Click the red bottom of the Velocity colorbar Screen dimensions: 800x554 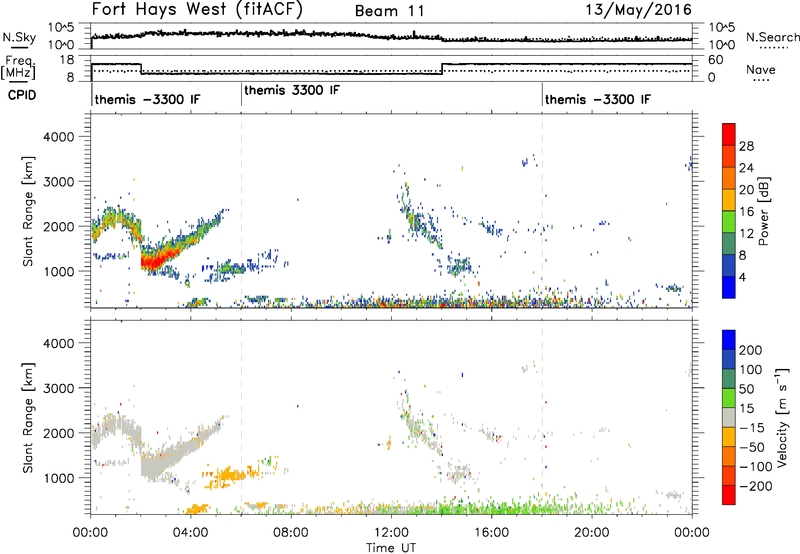(729, 495)
